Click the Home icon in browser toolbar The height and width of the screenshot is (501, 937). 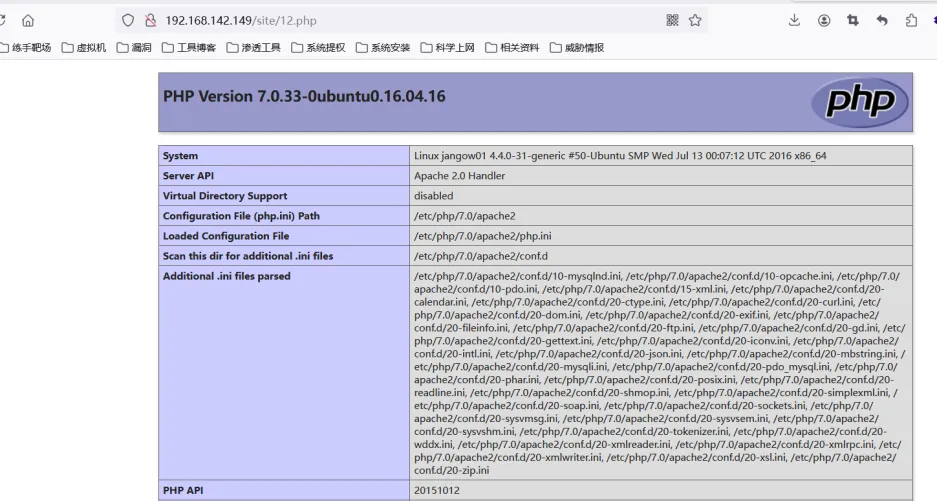click(x=27, y=21)
